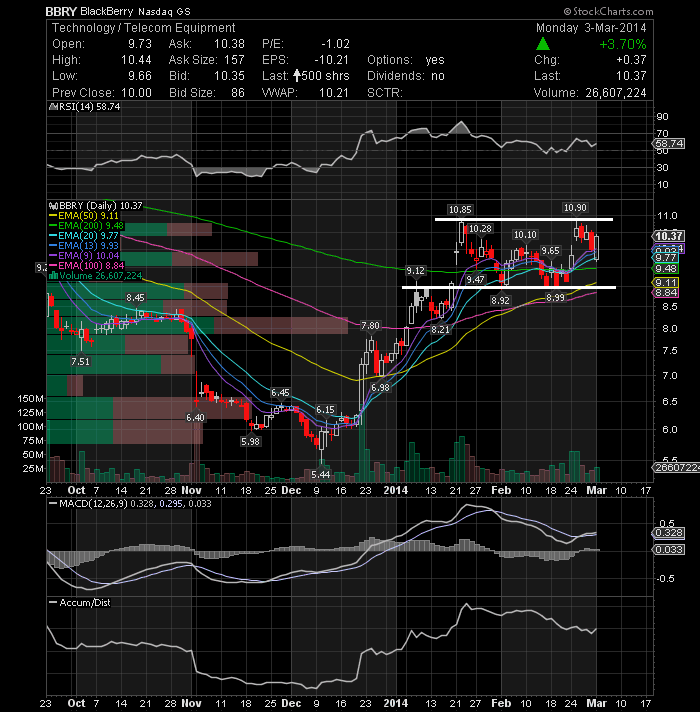The image size is (700, 712).
Task: Click the 6.15 price annotation
Action: [325, 410]
